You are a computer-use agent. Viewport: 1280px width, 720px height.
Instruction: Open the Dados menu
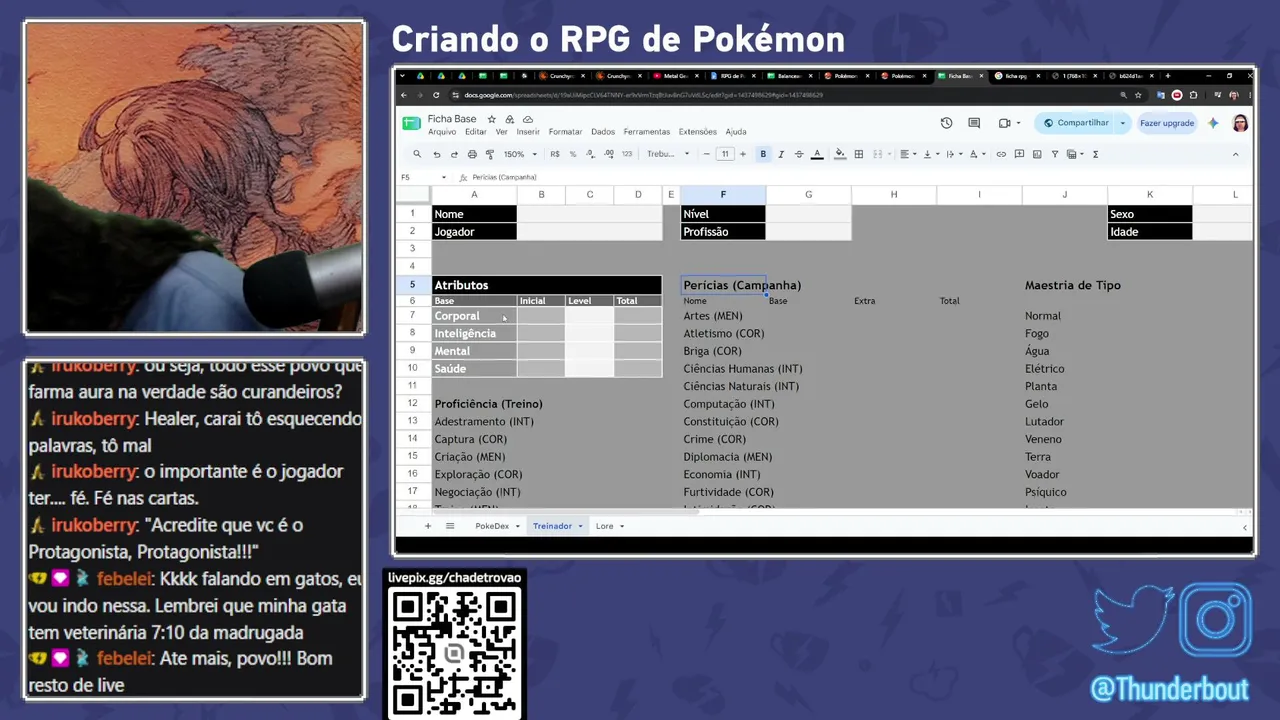coord(603,132)
